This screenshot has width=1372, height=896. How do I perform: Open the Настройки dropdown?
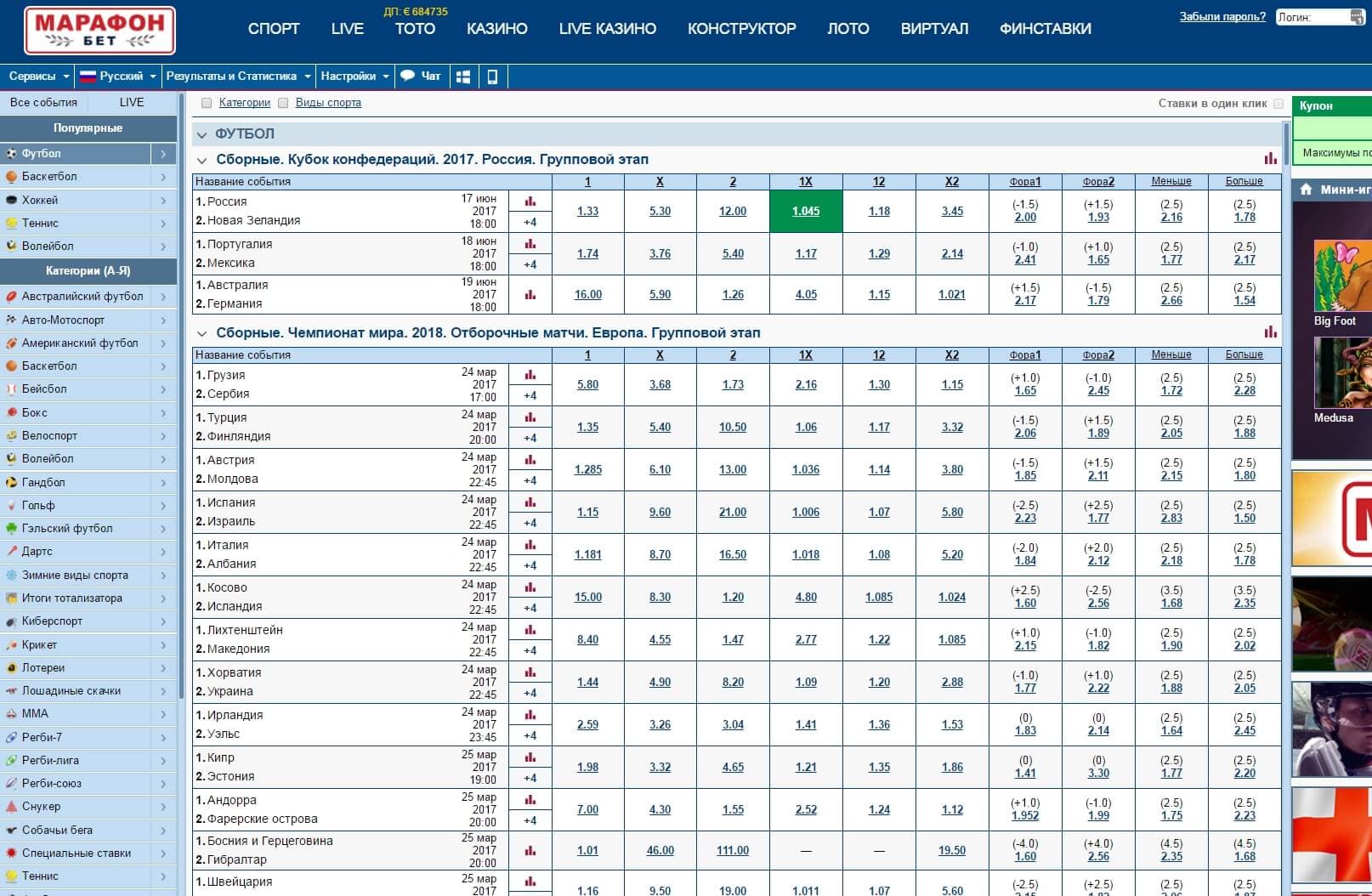tap(354, 77)
